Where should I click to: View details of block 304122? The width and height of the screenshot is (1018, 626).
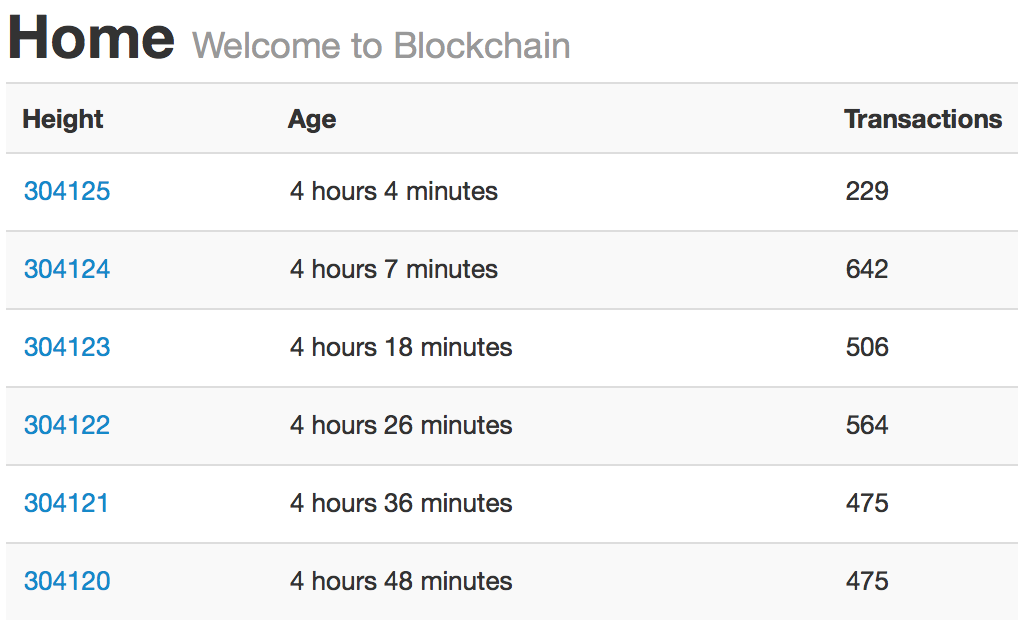pyautogui.click(x=67, y=425)
